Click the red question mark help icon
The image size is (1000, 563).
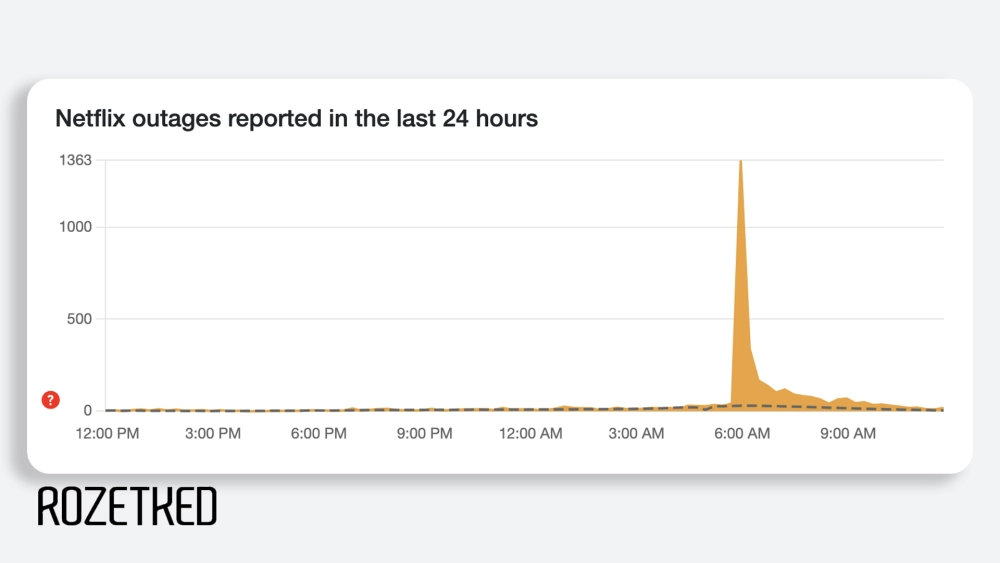(x=51, y=401)
